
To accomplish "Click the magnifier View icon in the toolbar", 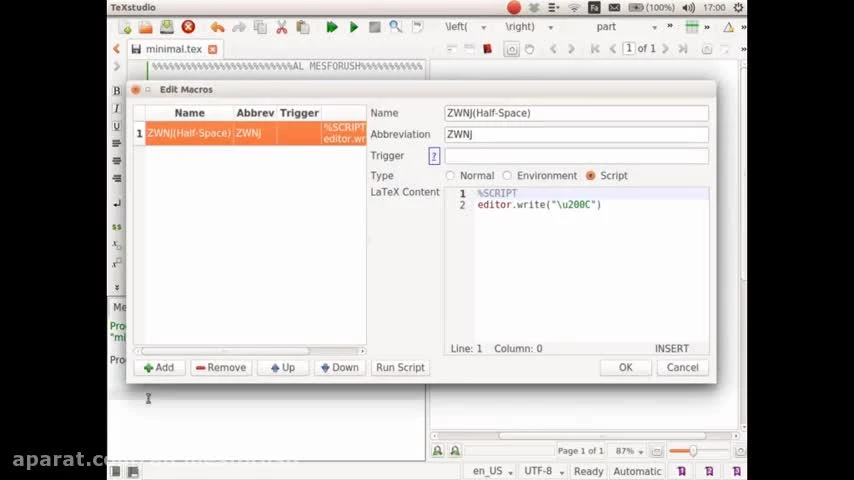I will click(x=395, y=27).
